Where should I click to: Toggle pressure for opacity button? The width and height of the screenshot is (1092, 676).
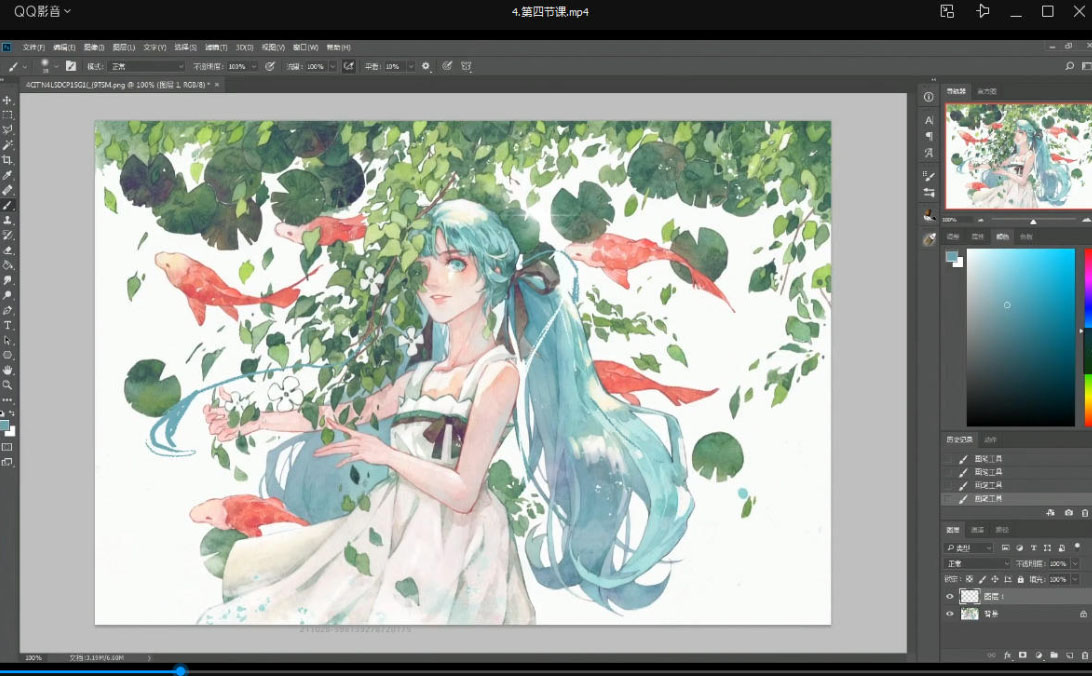click(x=270, y=66)
